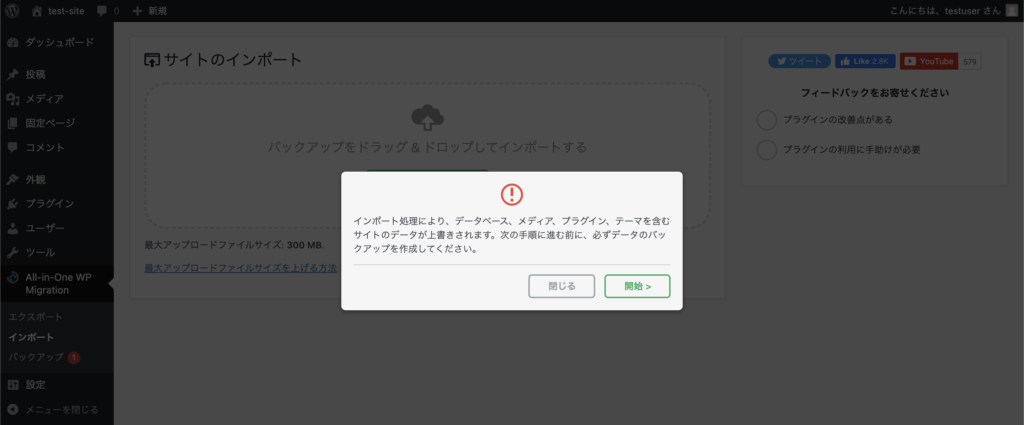The width and height of the screenshot is (1024, 425).
Task: Click the WordPress logo icon
Action: (12, 10)
